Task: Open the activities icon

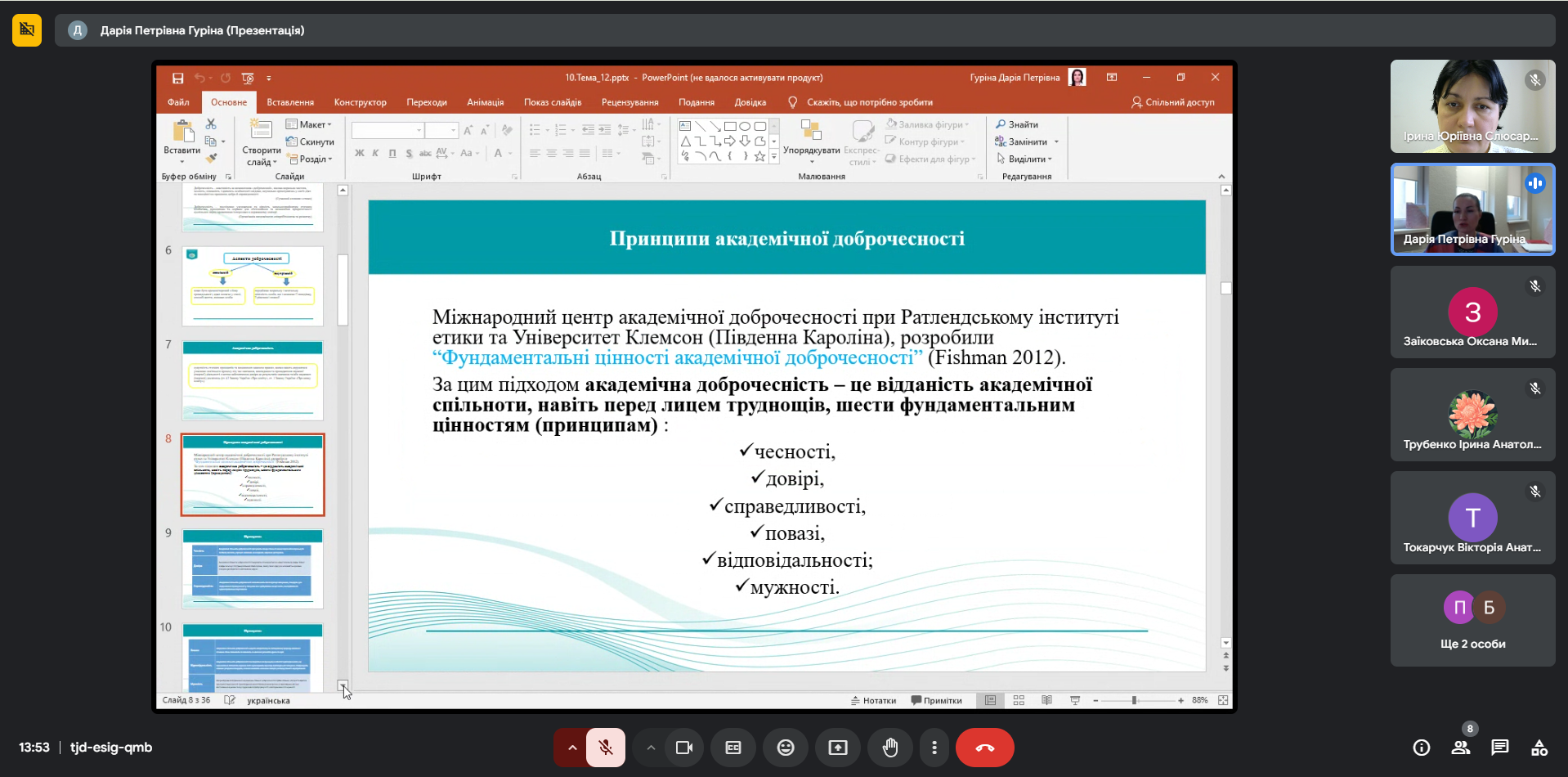Action: pos(1539,748)
